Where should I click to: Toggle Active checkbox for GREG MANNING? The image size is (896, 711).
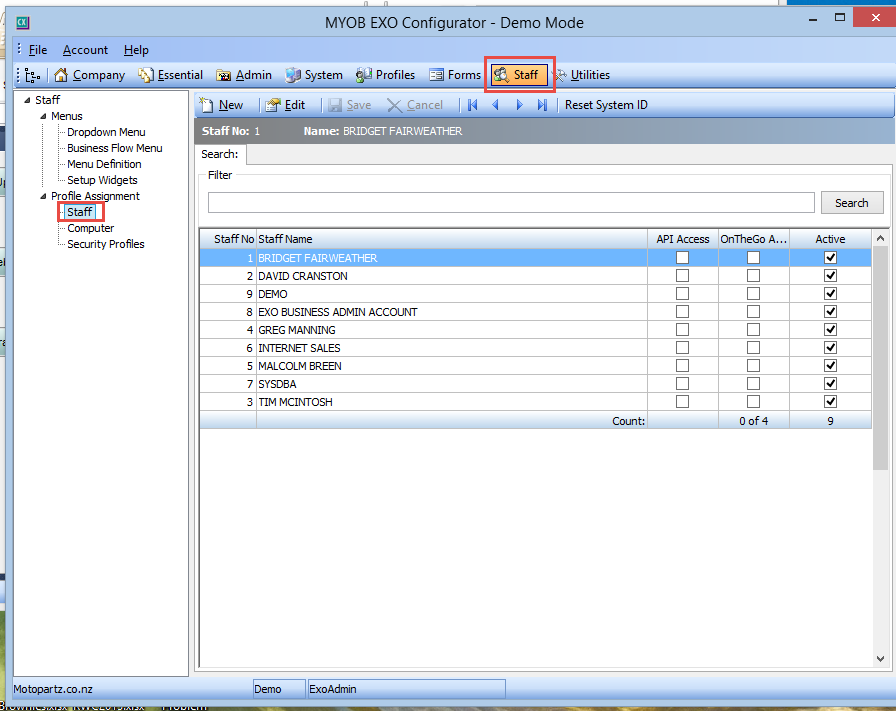[x=830, y=330]
